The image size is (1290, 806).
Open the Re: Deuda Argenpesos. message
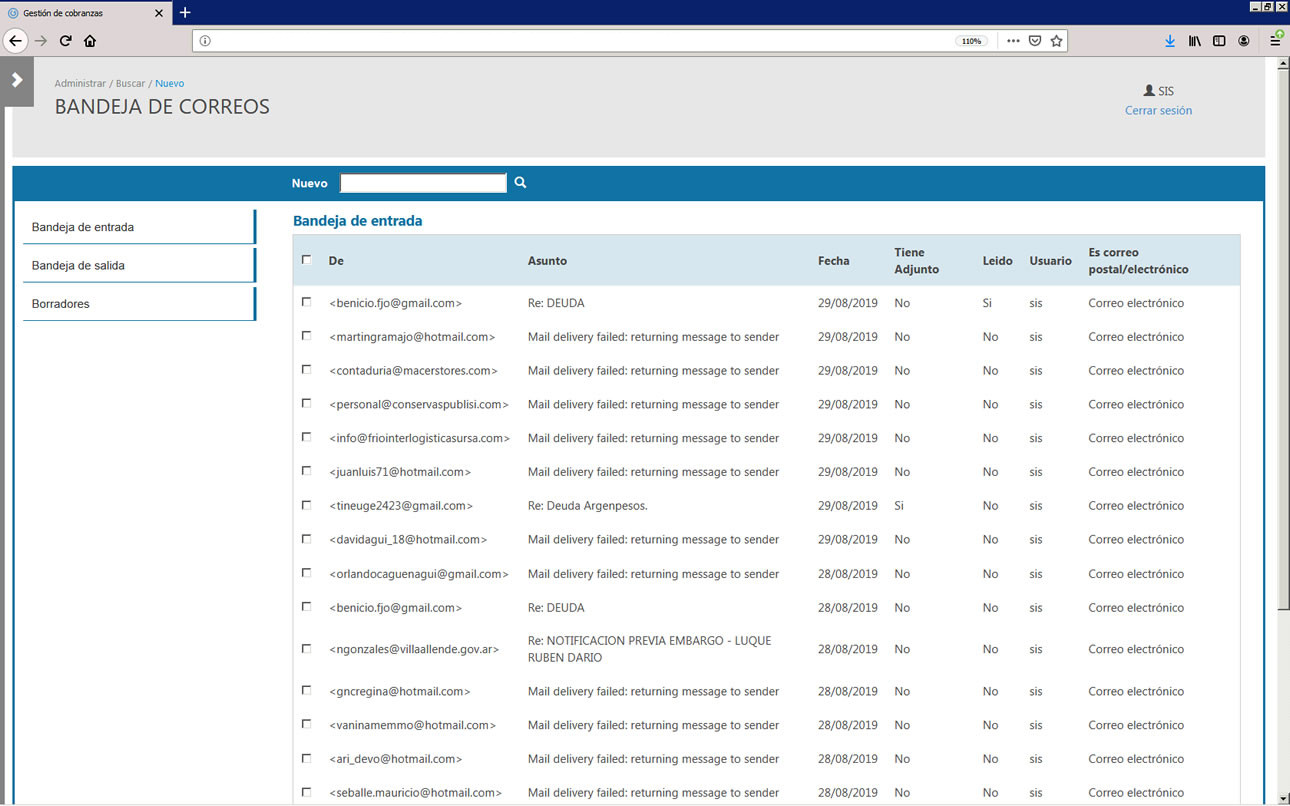coord(587,505)
